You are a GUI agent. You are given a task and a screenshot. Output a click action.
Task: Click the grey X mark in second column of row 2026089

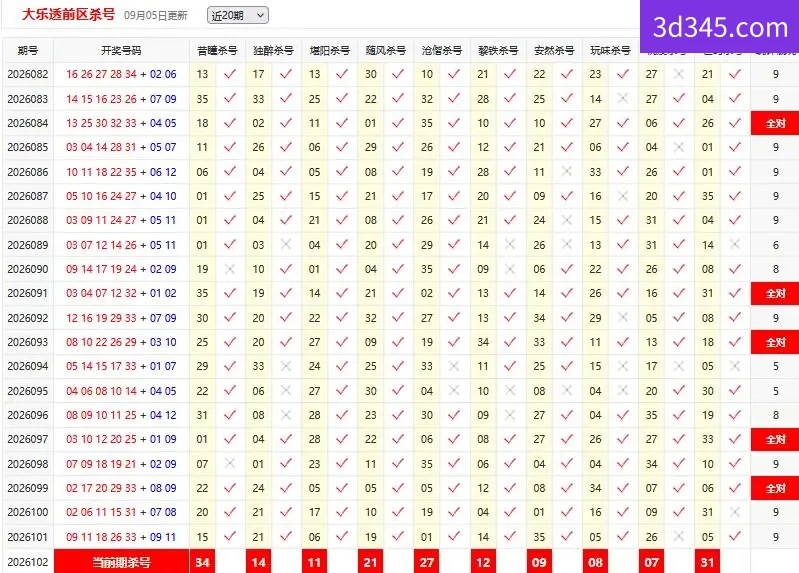tap(286, 244)
